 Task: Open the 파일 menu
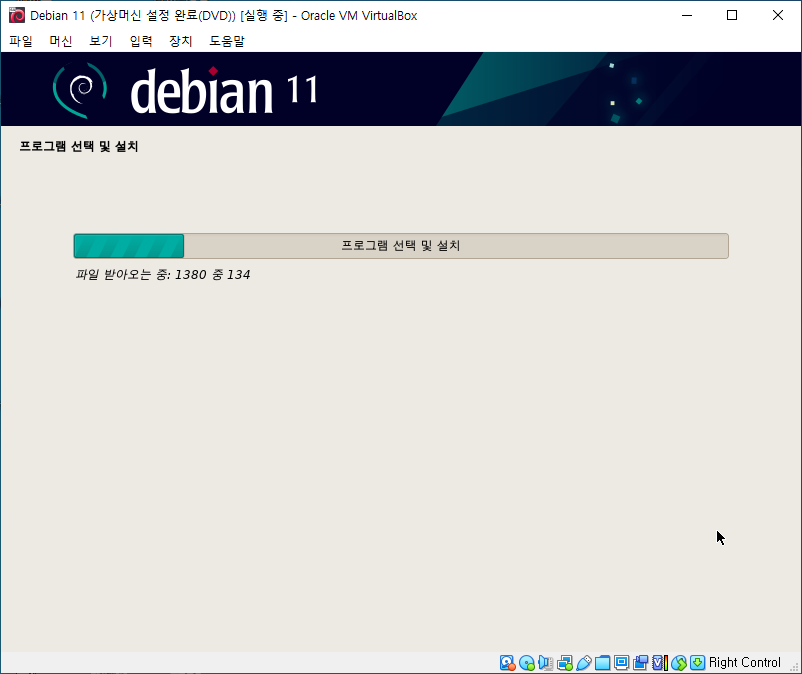point(21,41)
